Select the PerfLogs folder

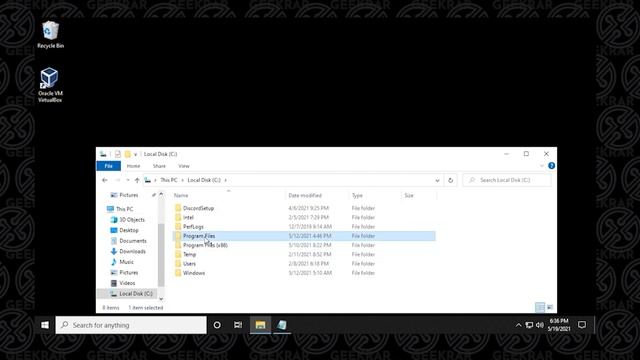[x=193, y=227]
